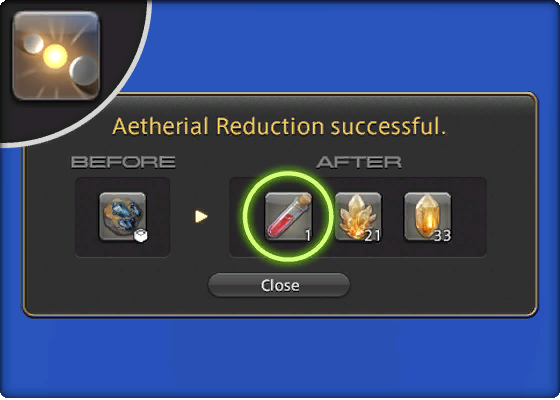Click the quantity 1 on the red vial
The image size is (560, 400).
pos(308,236)
